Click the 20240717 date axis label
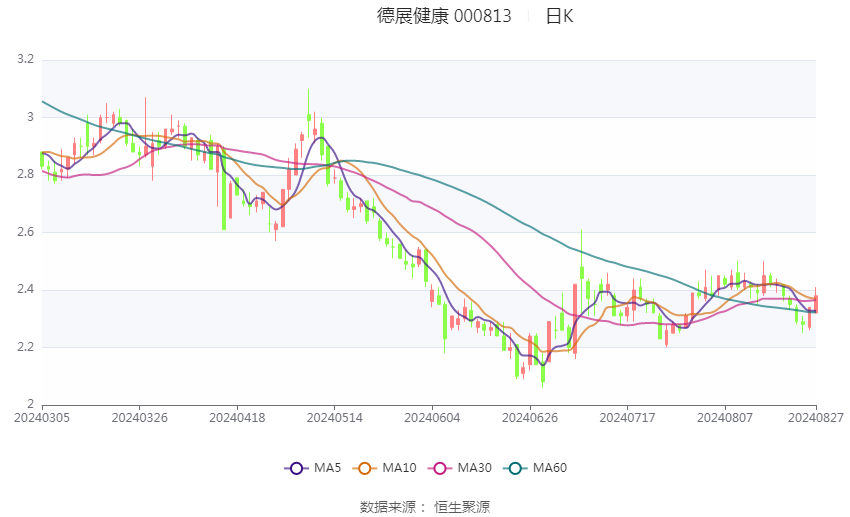The width and height of the screenshot is (850, 517). (x=627, y=418)
